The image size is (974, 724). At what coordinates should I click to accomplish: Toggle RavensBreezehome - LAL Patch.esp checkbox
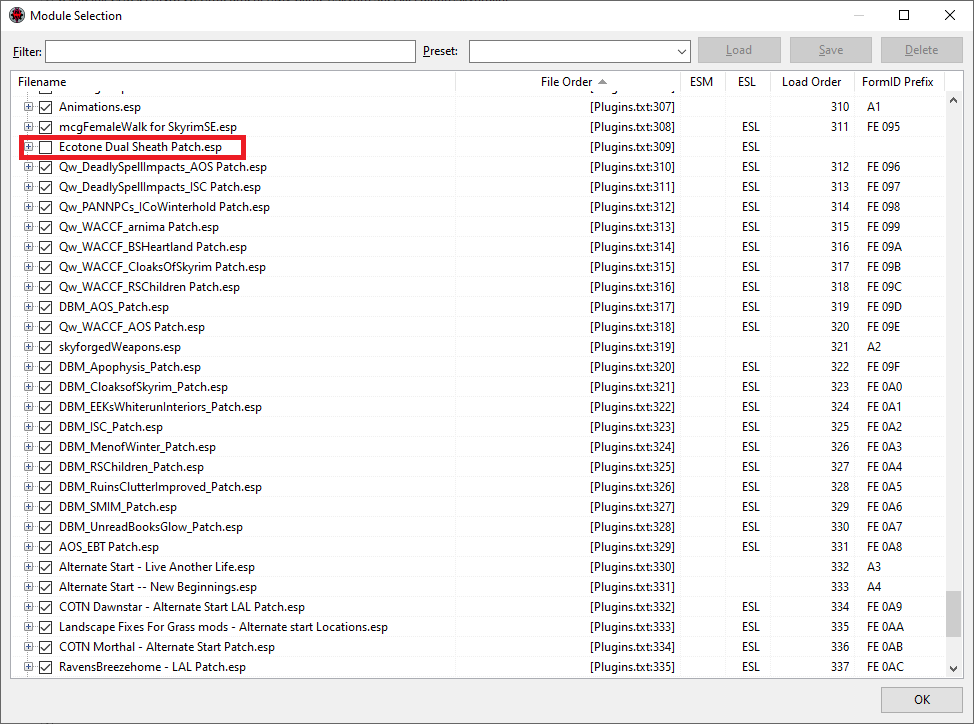(x=45, y=667)
